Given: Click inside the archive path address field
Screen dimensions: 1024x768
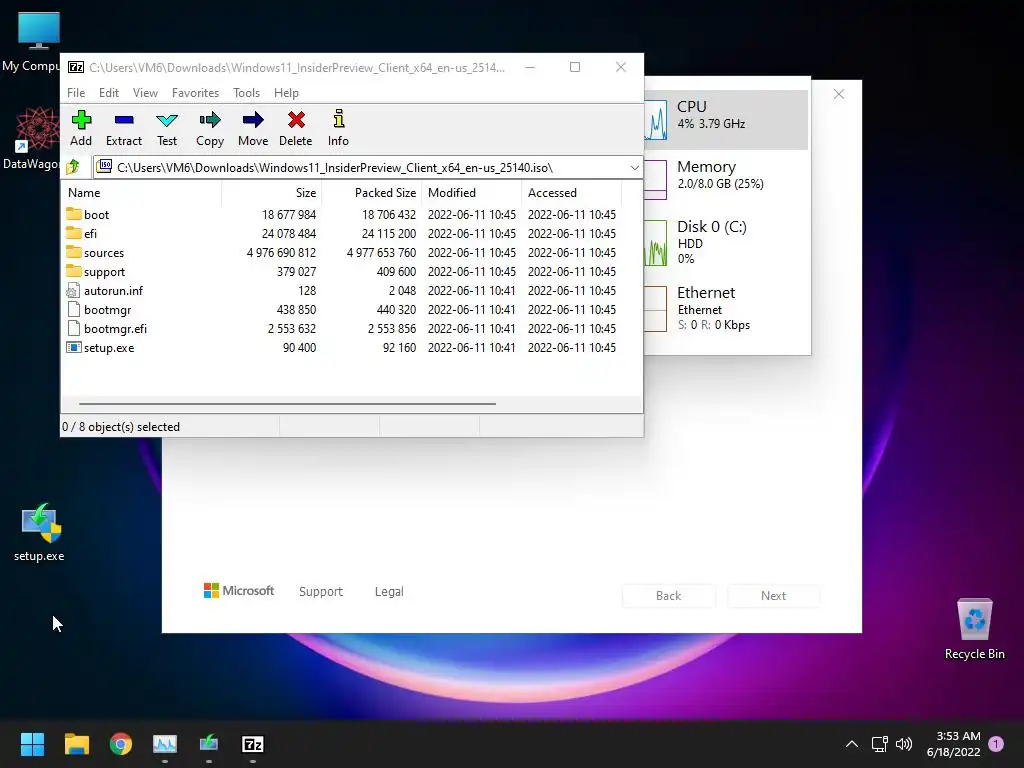Looking at the screenshot, I should (x=368, y=168).
